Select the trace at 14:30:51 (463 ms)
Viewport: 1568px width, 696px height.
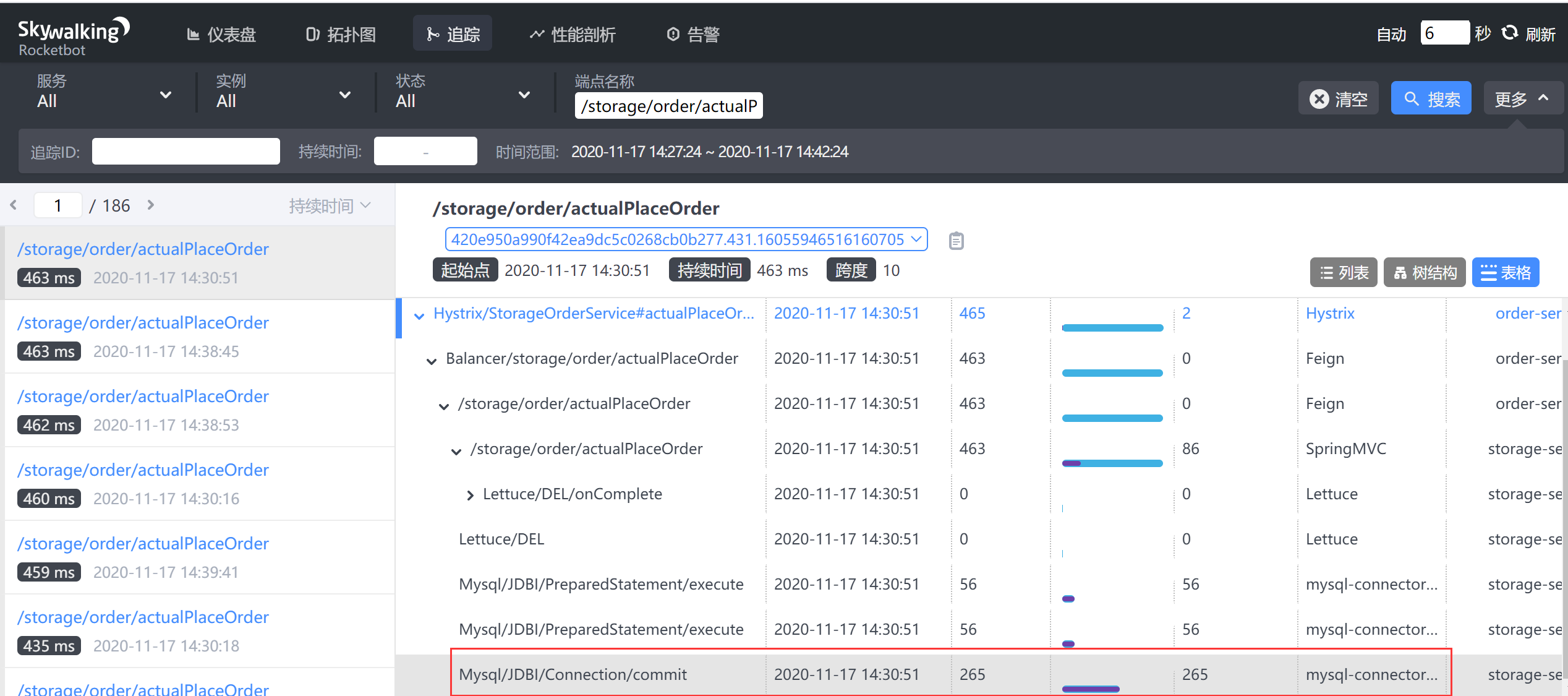(200, 262)
